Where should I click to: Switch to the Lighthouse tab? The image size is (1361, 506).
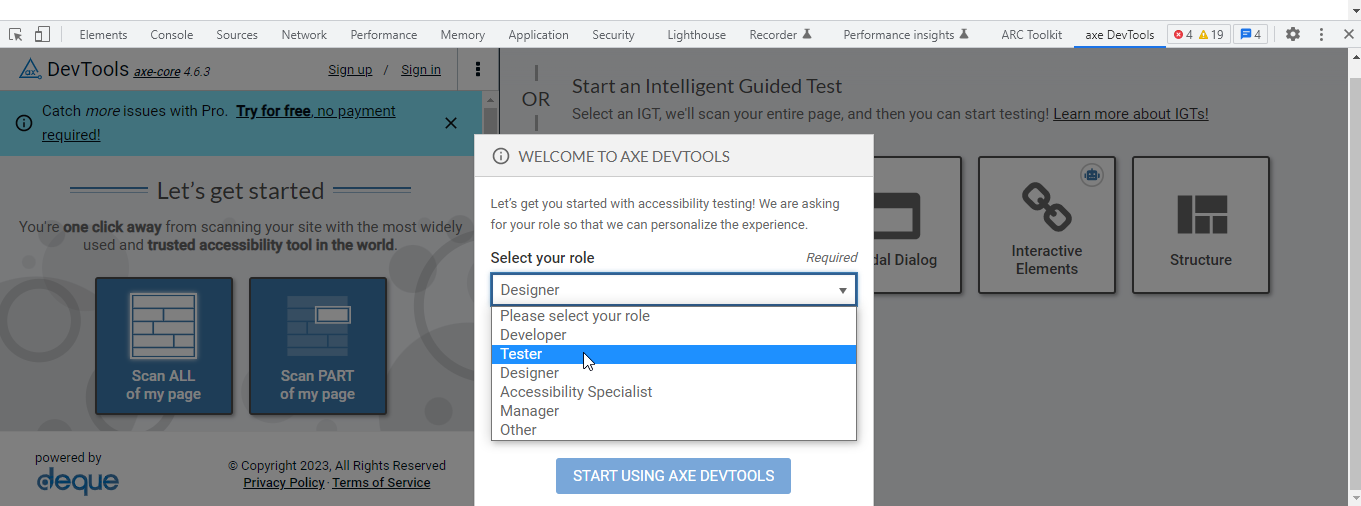point(696,34)
